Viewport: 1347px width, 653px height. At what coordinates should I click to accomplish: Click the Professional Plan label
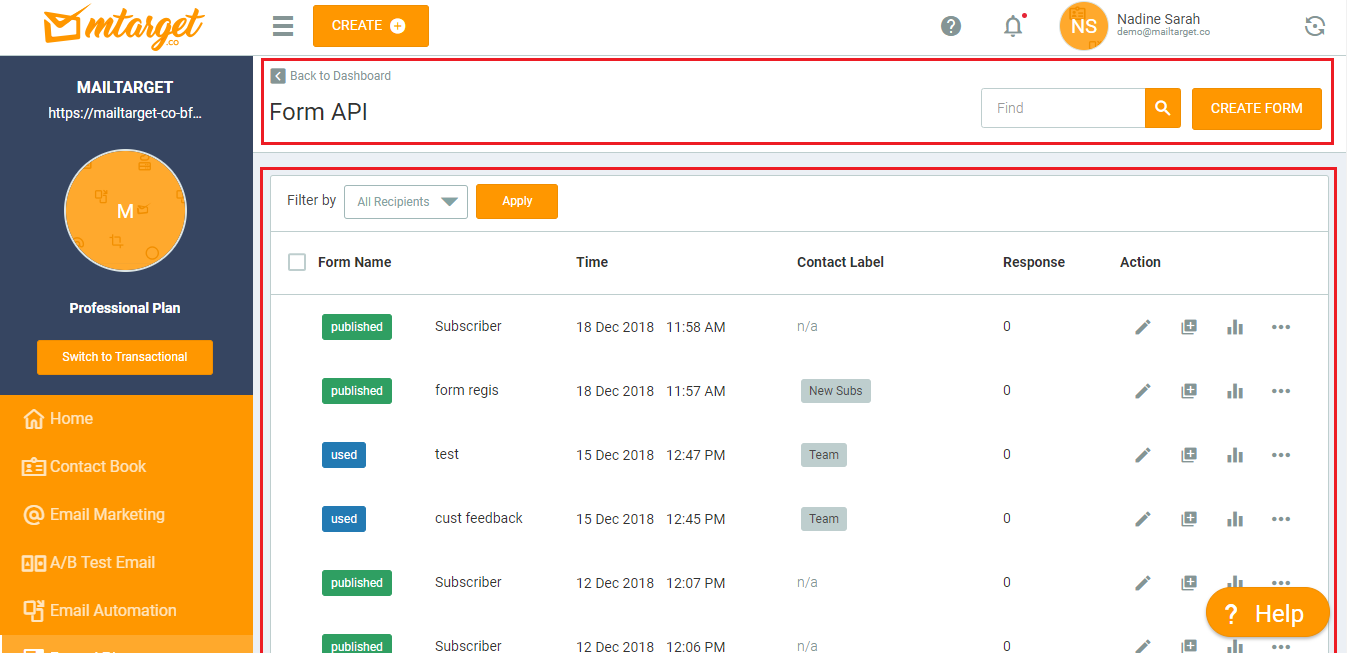click(x=125, y=308)
